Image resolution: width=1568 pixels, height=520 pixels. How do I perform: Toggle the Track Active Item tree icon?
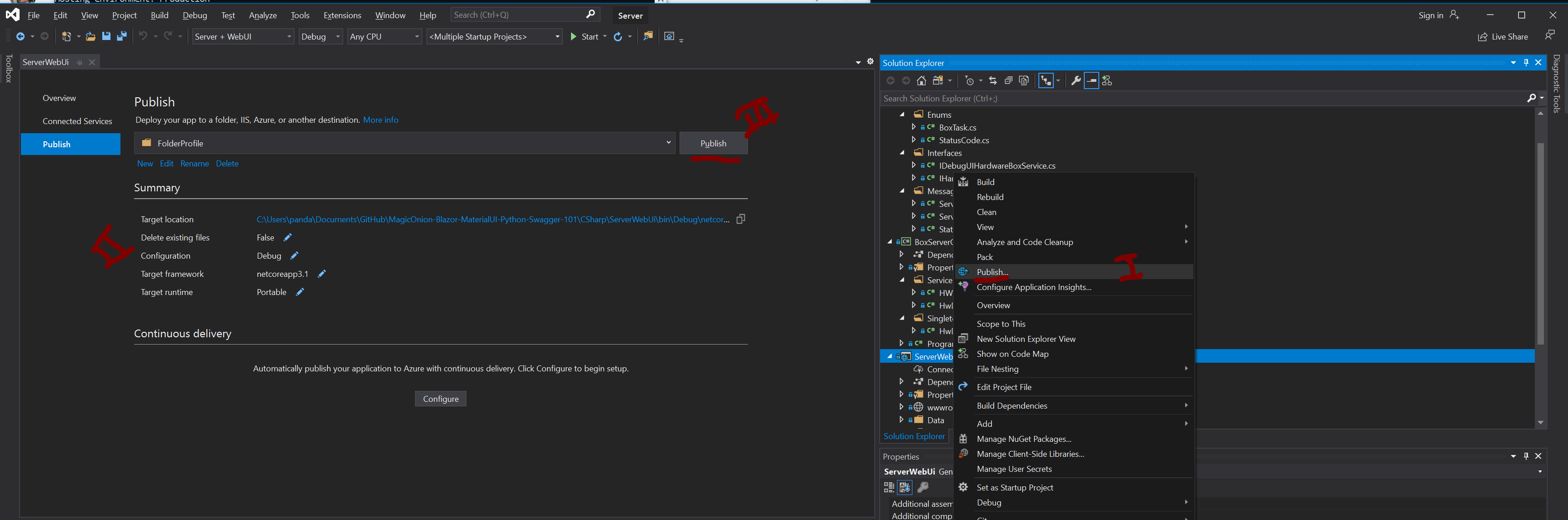pyautogui.click(x=1046, y=80)
